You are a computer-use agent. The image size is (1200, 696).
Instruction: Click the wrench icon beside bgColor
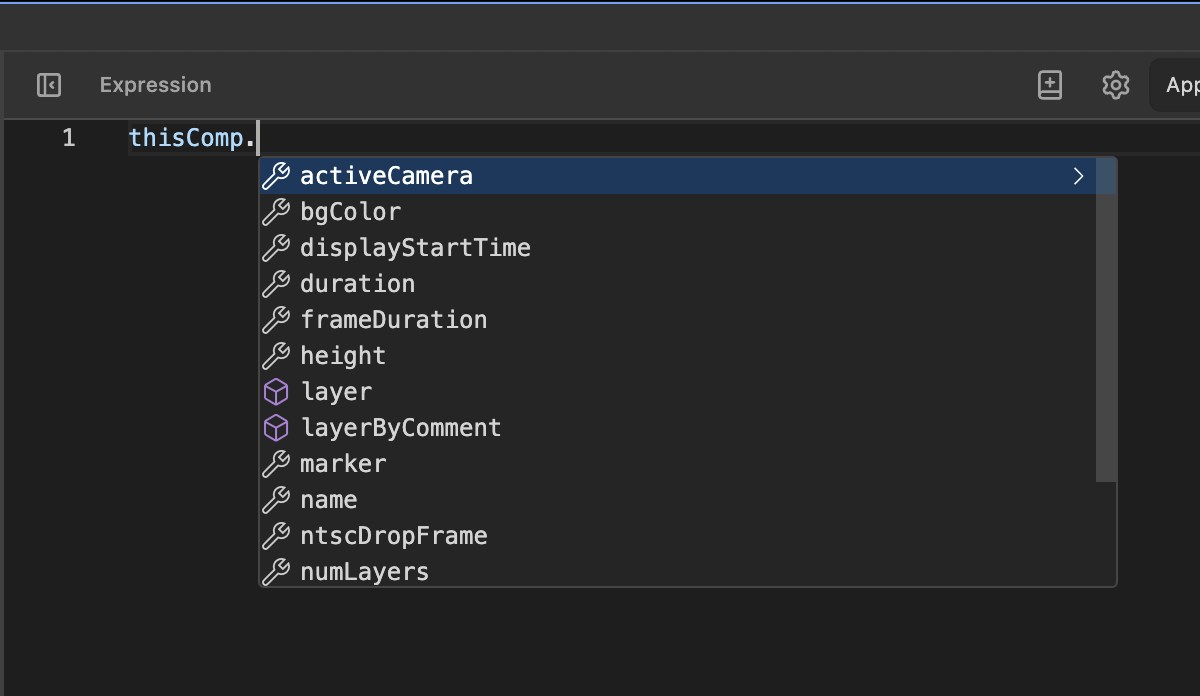pos(277,211)
